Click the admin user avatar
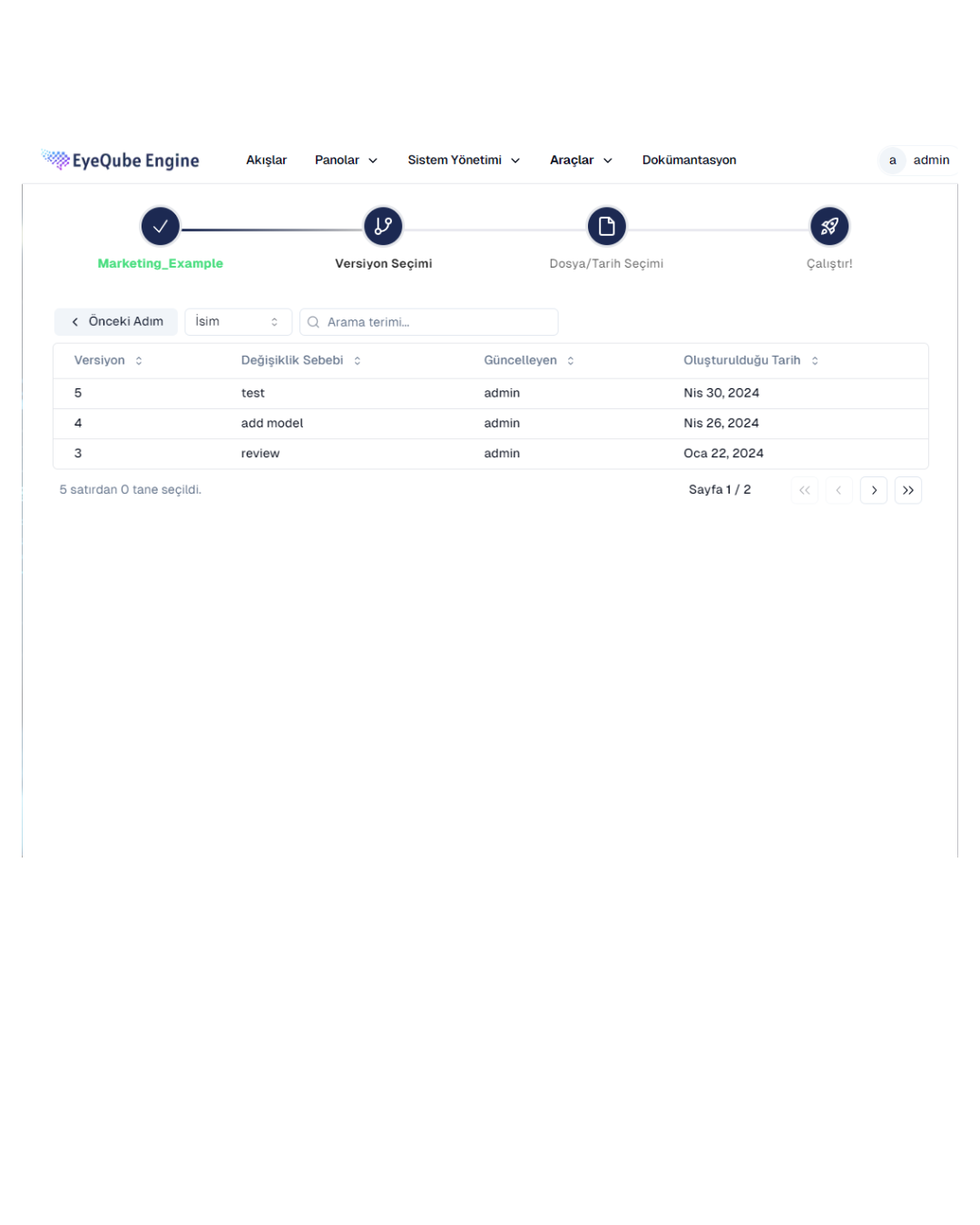 tap(892, 161)
